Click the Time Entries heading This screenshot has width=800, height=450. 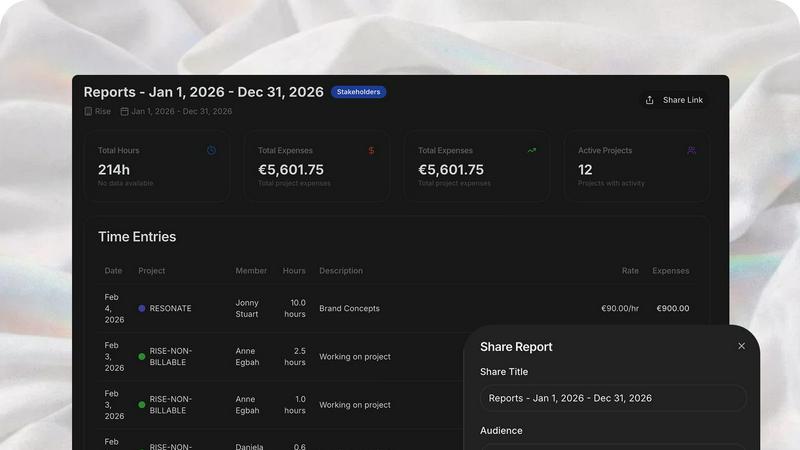(137, 237)
